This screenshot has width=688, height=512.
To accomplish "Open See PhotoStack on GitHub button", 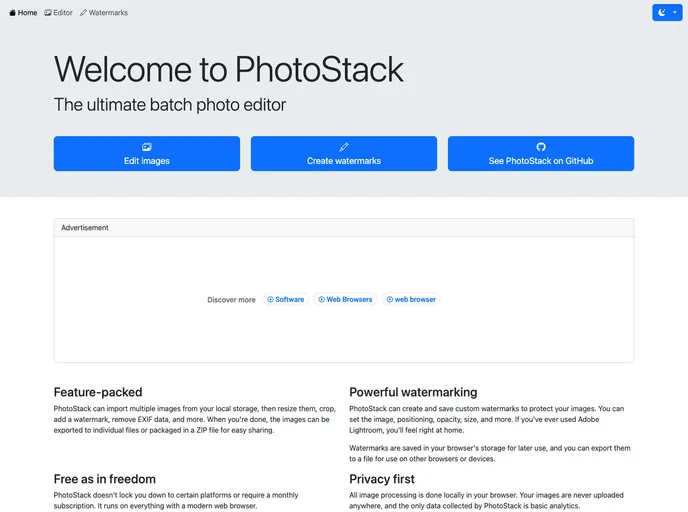I will point(541,154).
